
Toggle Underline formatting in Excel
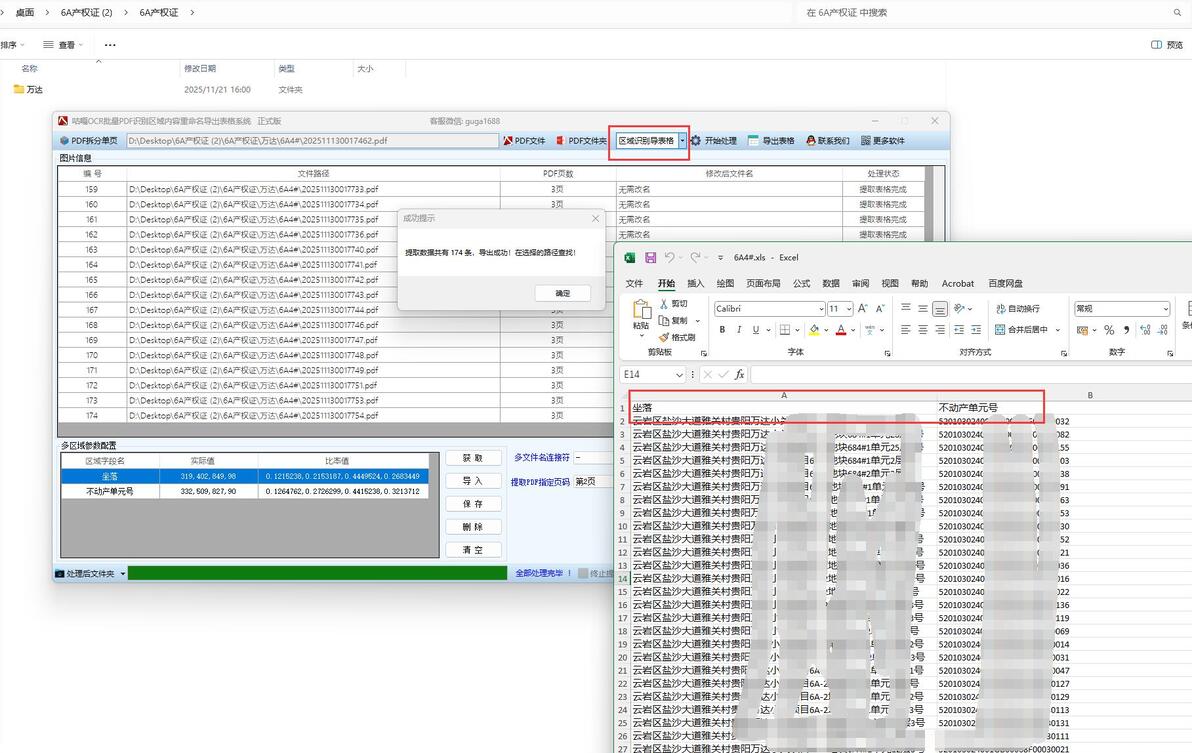click(756, 330)
